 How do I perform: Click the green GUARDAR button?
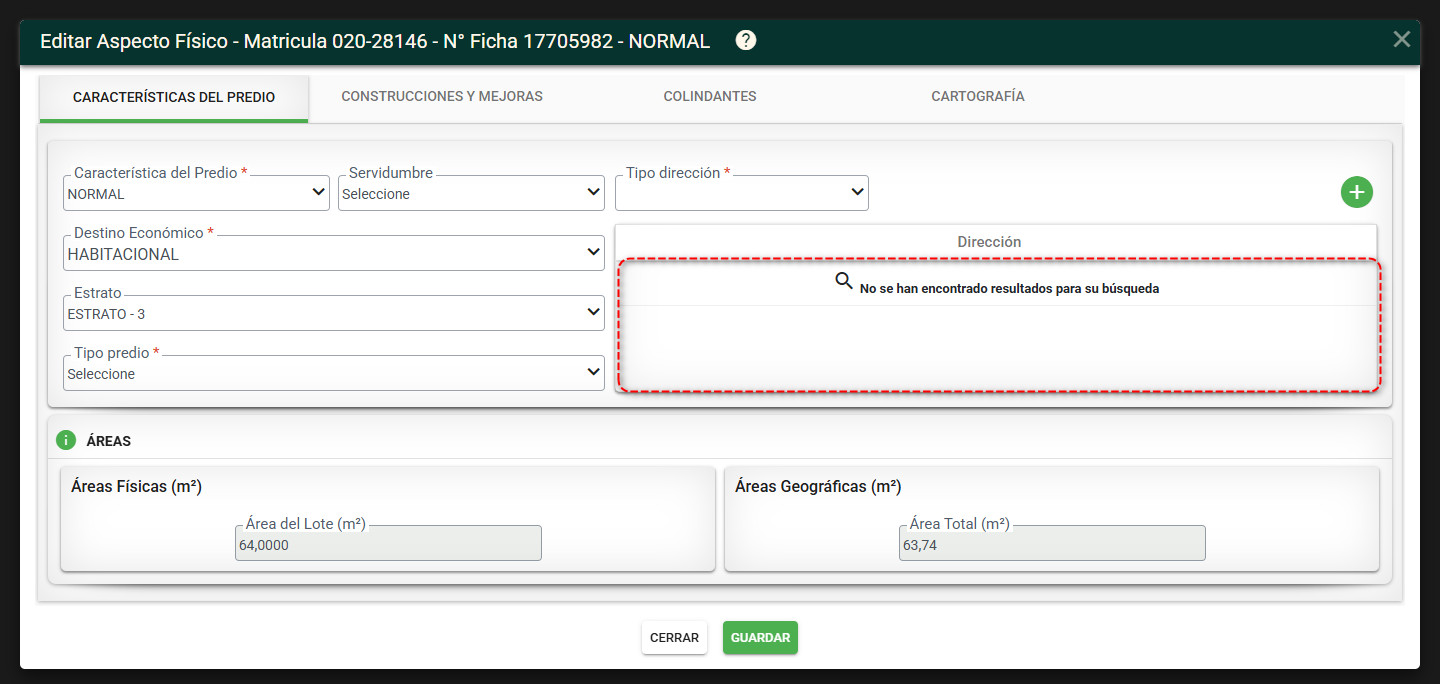pyautogui.click(x=760, y=638)
